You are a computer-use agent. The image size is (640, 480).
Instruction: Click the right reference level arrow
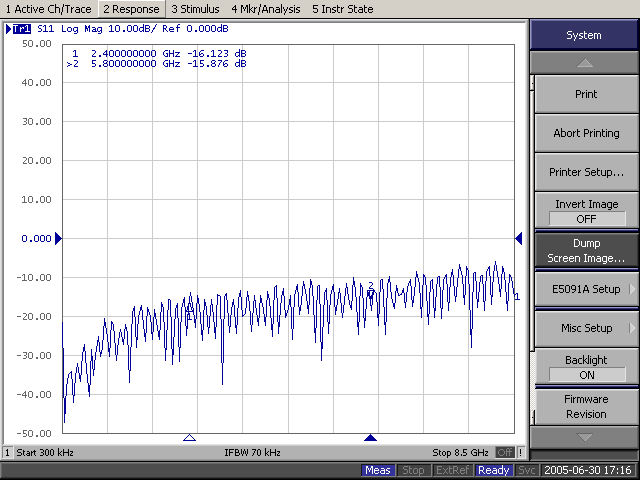(519, 238)
